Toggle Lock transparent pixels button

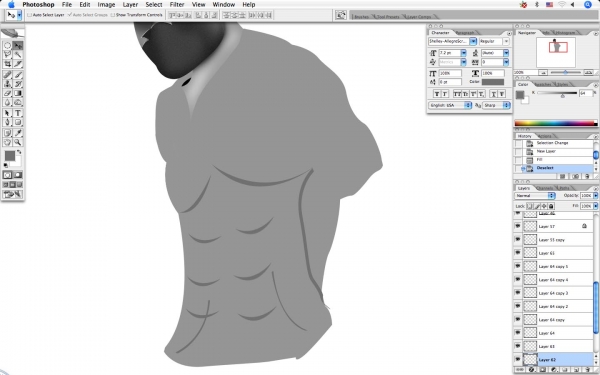[530, 206]
